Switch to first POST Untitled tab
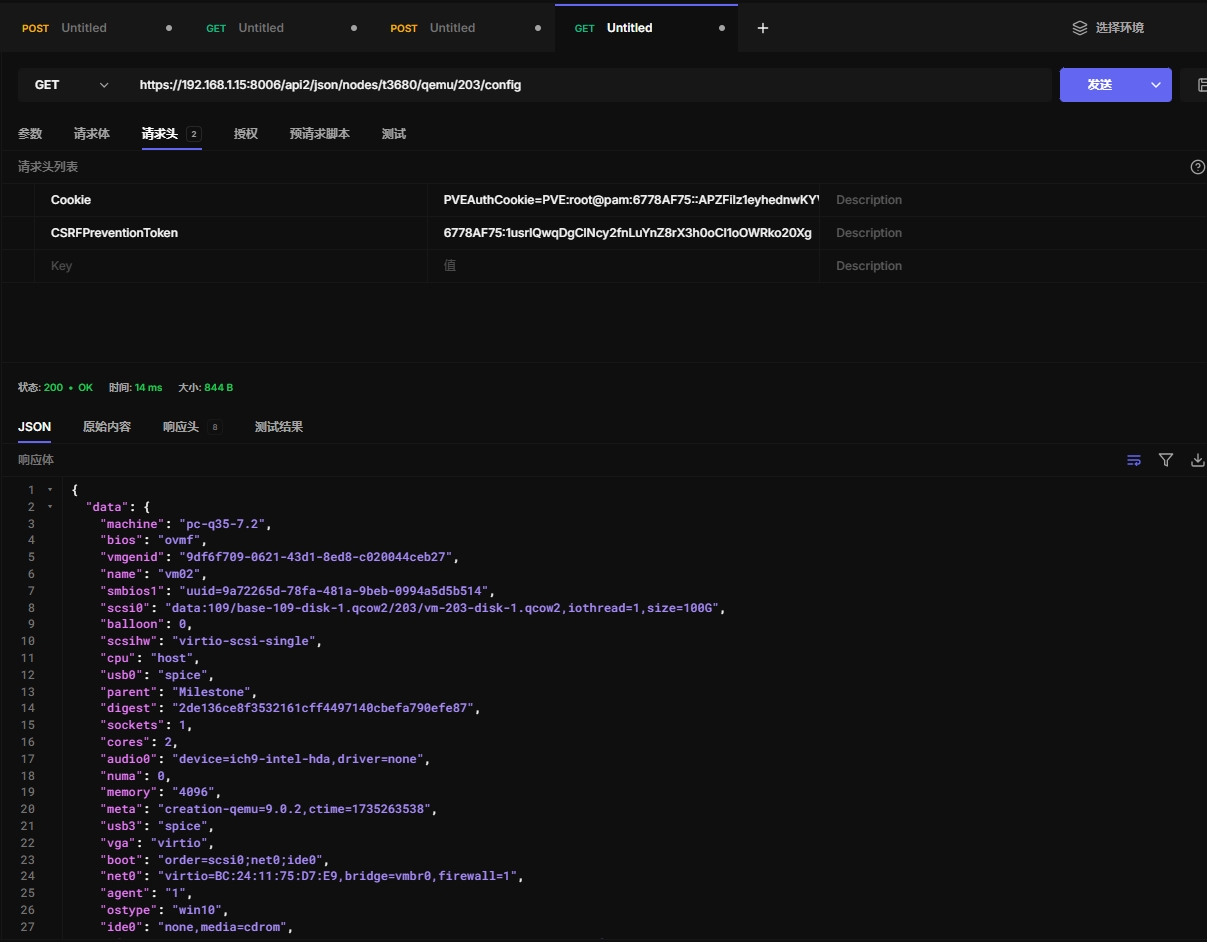 [84, 28]
